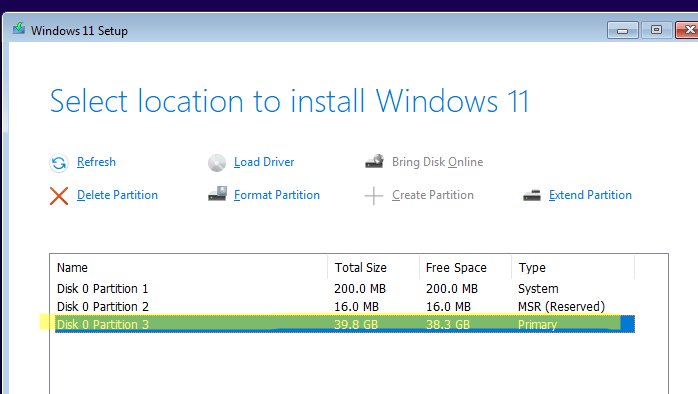Click the Load Driver disc icon

point(217,162)
